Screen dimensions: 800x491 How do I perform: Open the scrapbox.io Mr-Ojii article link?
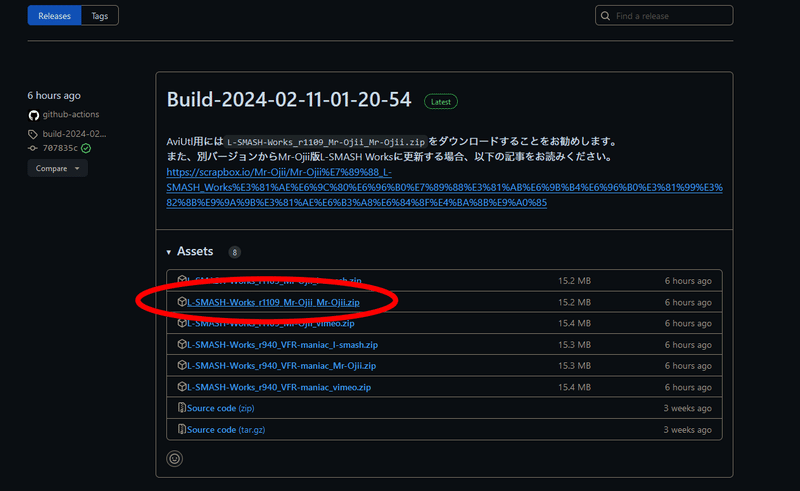[x=444, y=187]
